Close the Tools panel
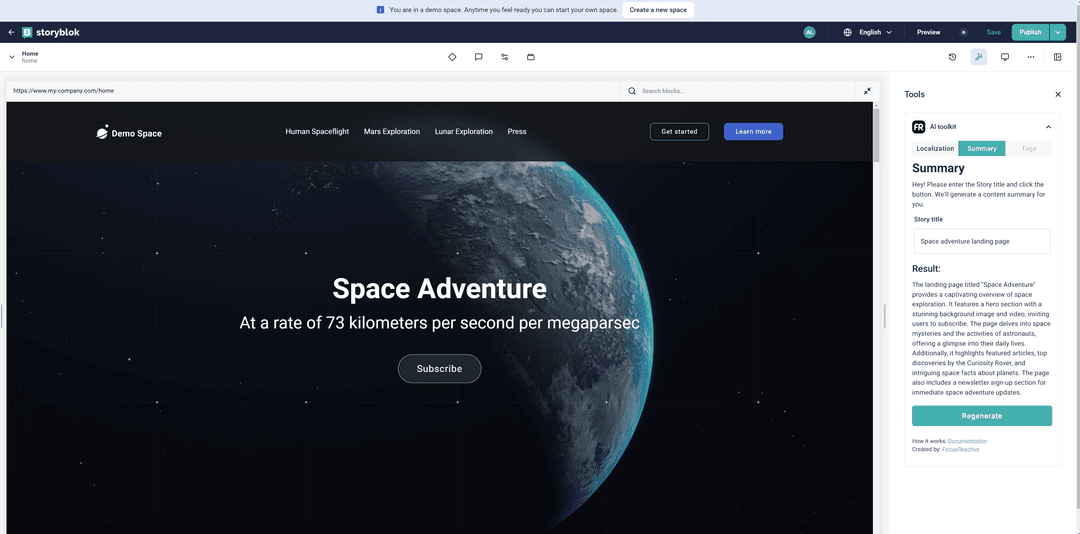The image size is (1080, 534). tap(1058, 94)
